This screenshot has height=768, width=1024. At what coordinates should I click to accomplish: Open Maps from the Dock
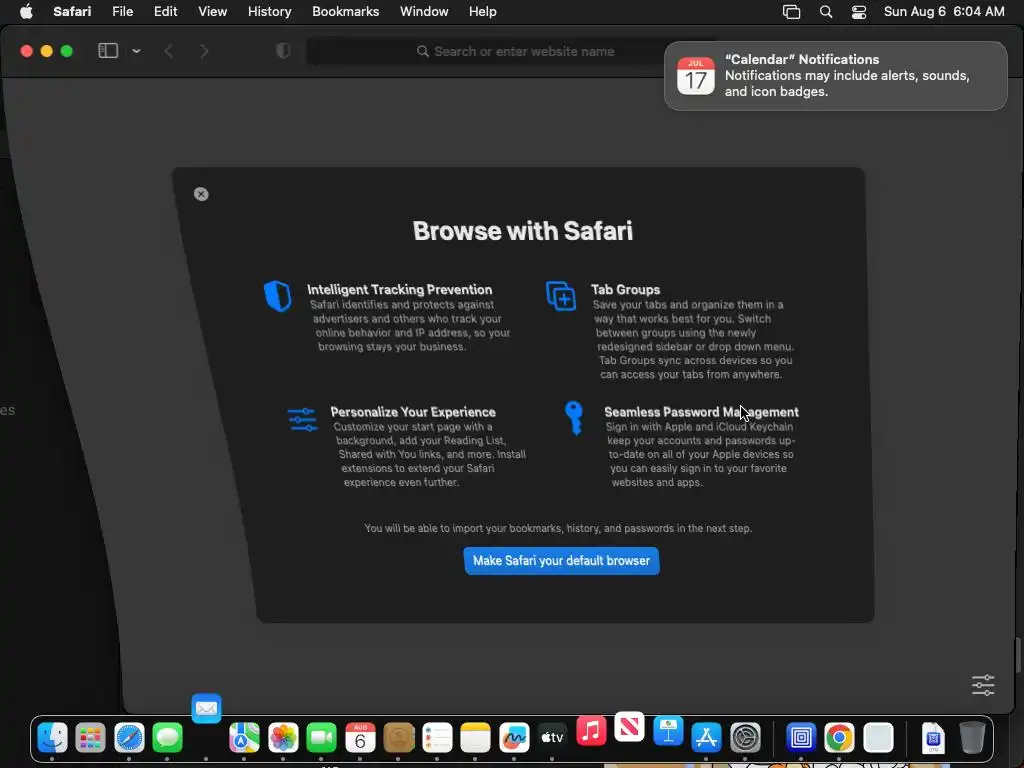point(244,738)
